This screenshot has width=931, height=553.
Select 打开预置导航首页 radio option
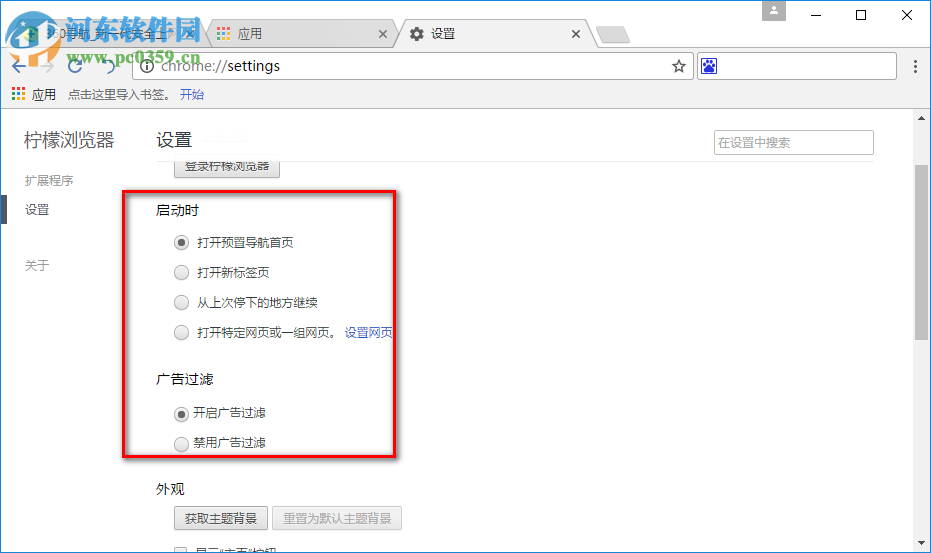[181, 242]
